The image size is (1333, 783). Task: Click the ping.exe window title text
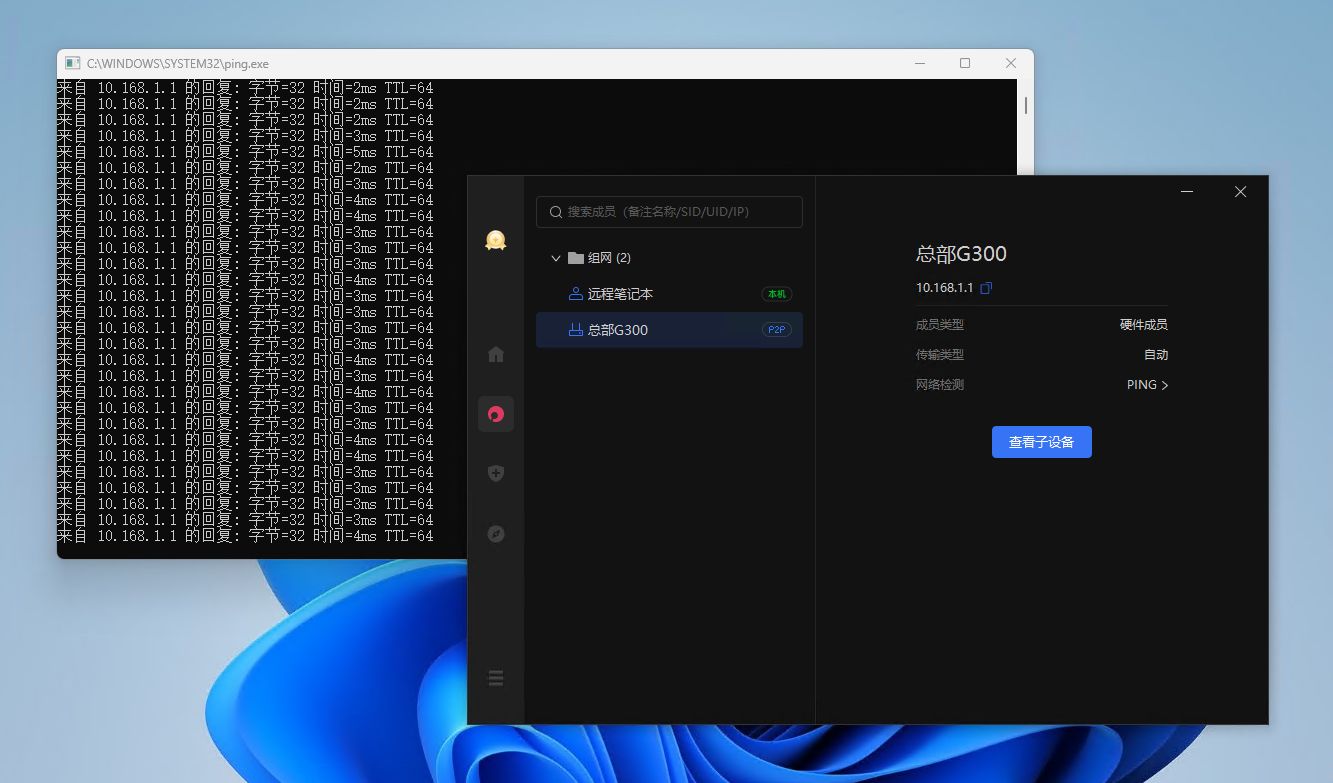(x=178, y=63)
